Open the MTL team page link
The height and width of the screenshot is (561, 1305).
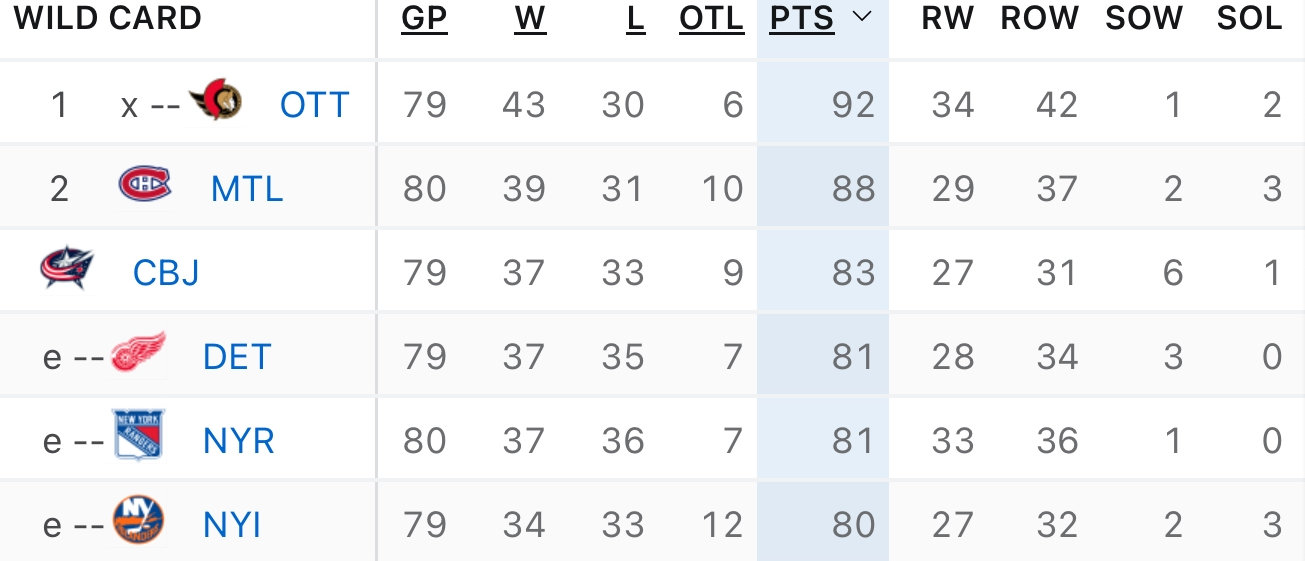(247, 188)
